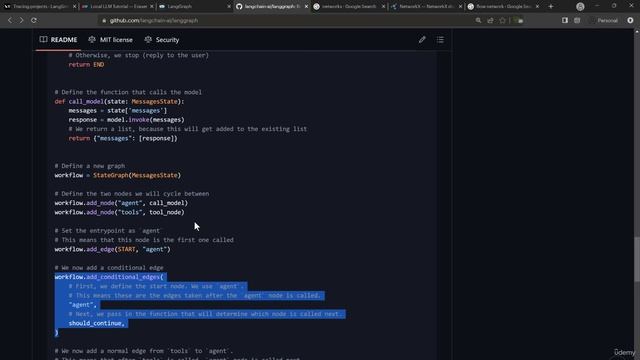This screenshot has height=360, width=640.
Task: Reload the GitHub page
Action: (34, 20)
